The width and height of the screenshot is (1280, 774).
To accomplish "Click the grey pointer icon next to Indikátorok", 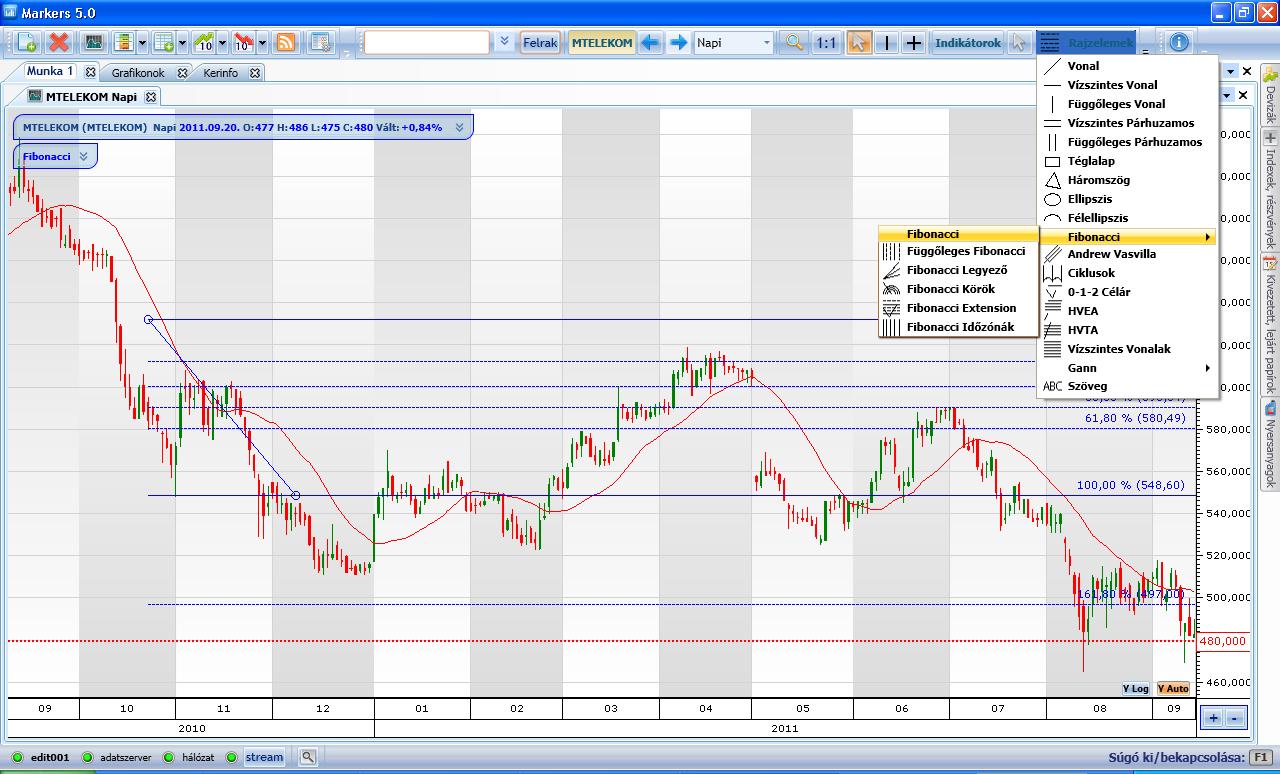I will 1019,43.
